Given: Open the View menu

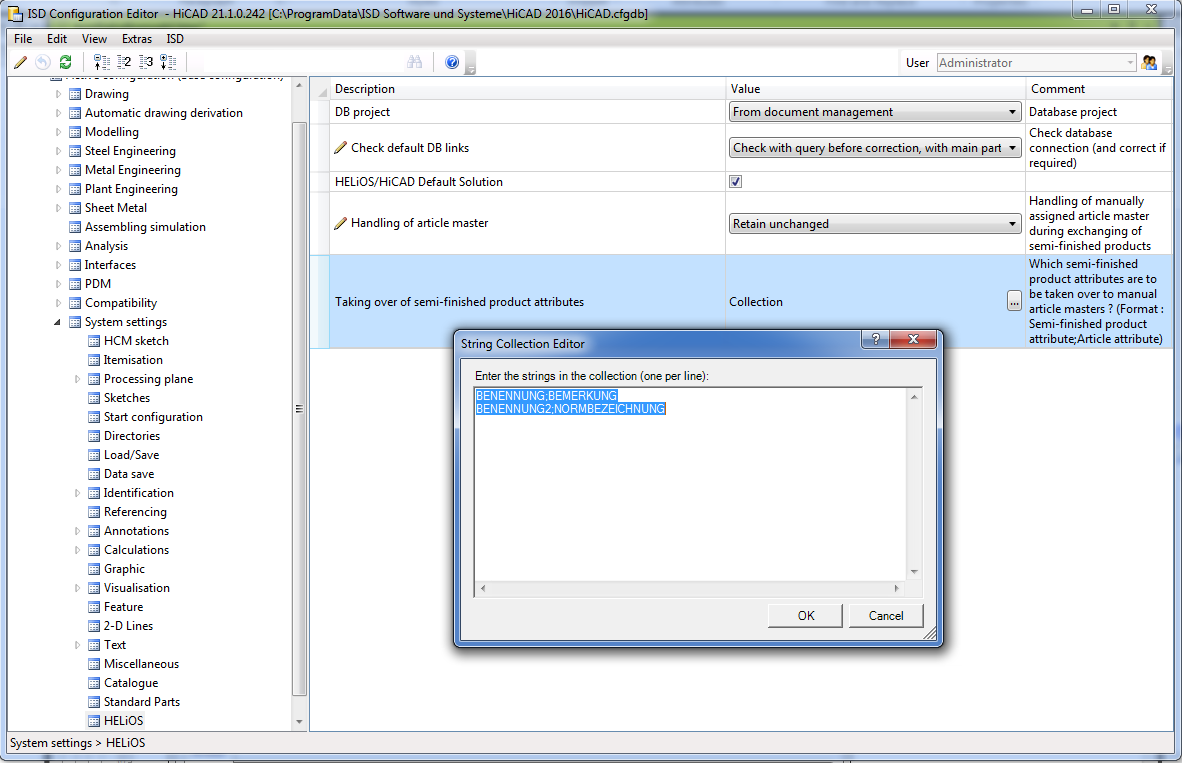Looking at the screenshot, I should tap(94, 38).
